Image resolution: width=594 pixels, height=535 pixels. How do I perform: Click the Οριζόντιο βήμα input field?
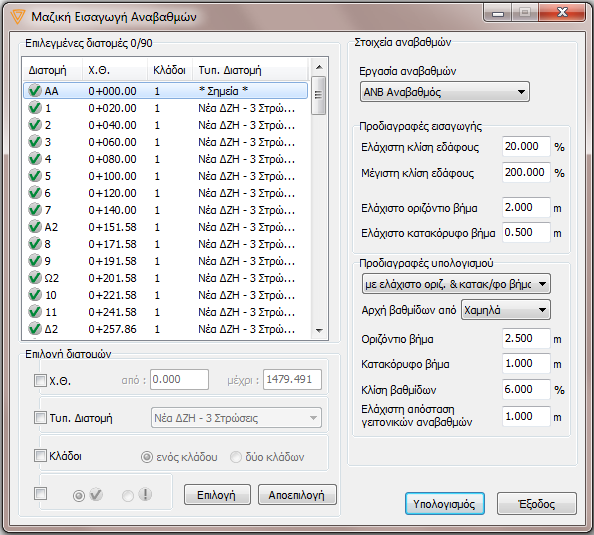pyautogui.click(x=526, y=338)
